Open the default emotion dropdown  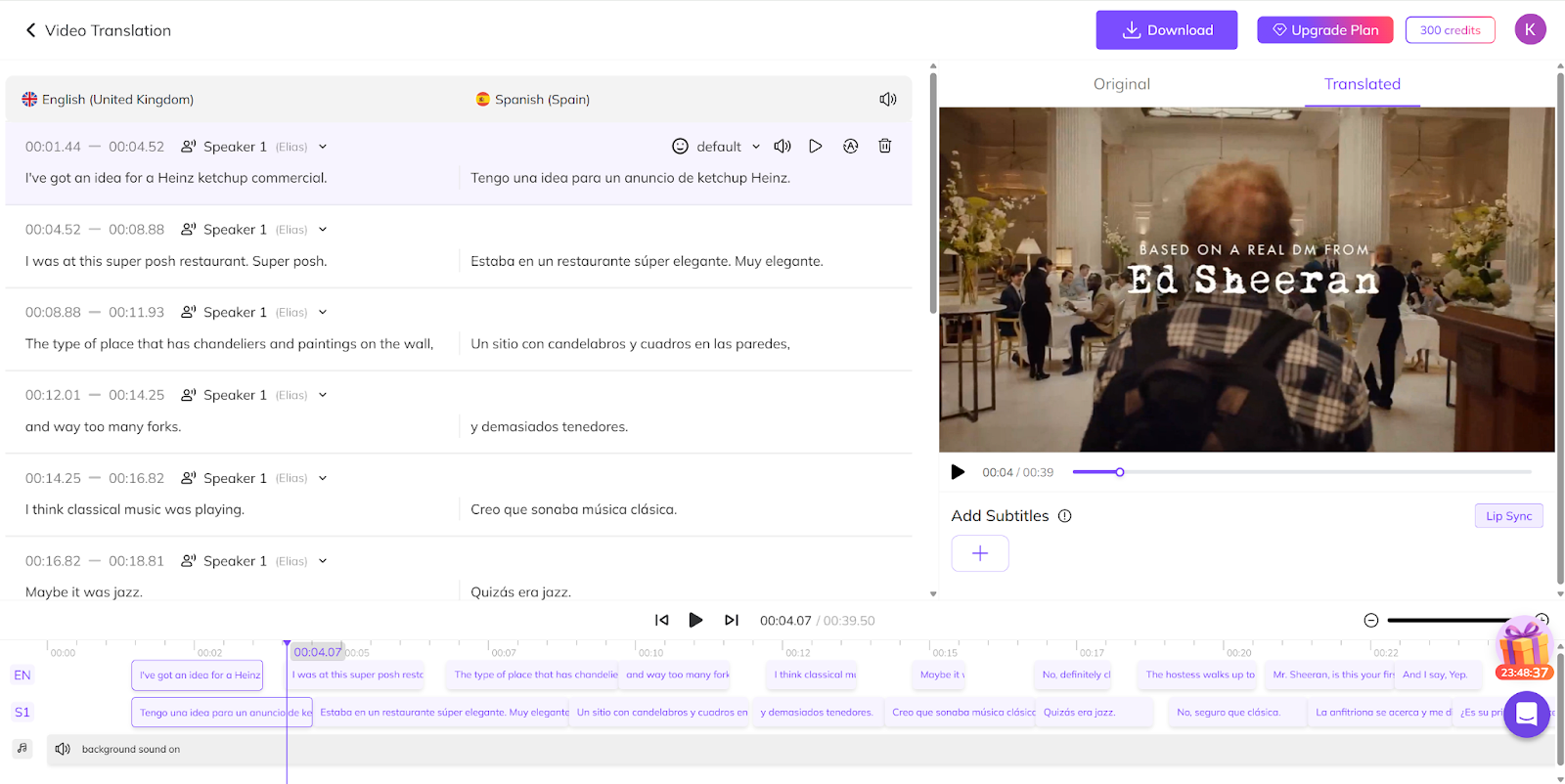[718, 147]
